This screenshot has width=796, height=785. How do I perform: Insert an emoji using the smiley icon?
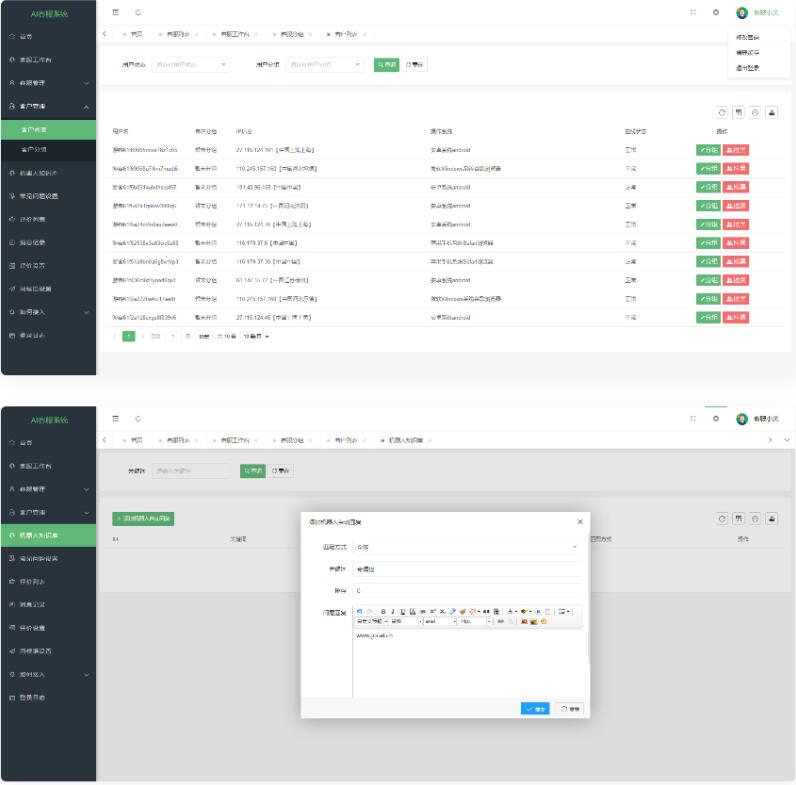click(544, 621)
